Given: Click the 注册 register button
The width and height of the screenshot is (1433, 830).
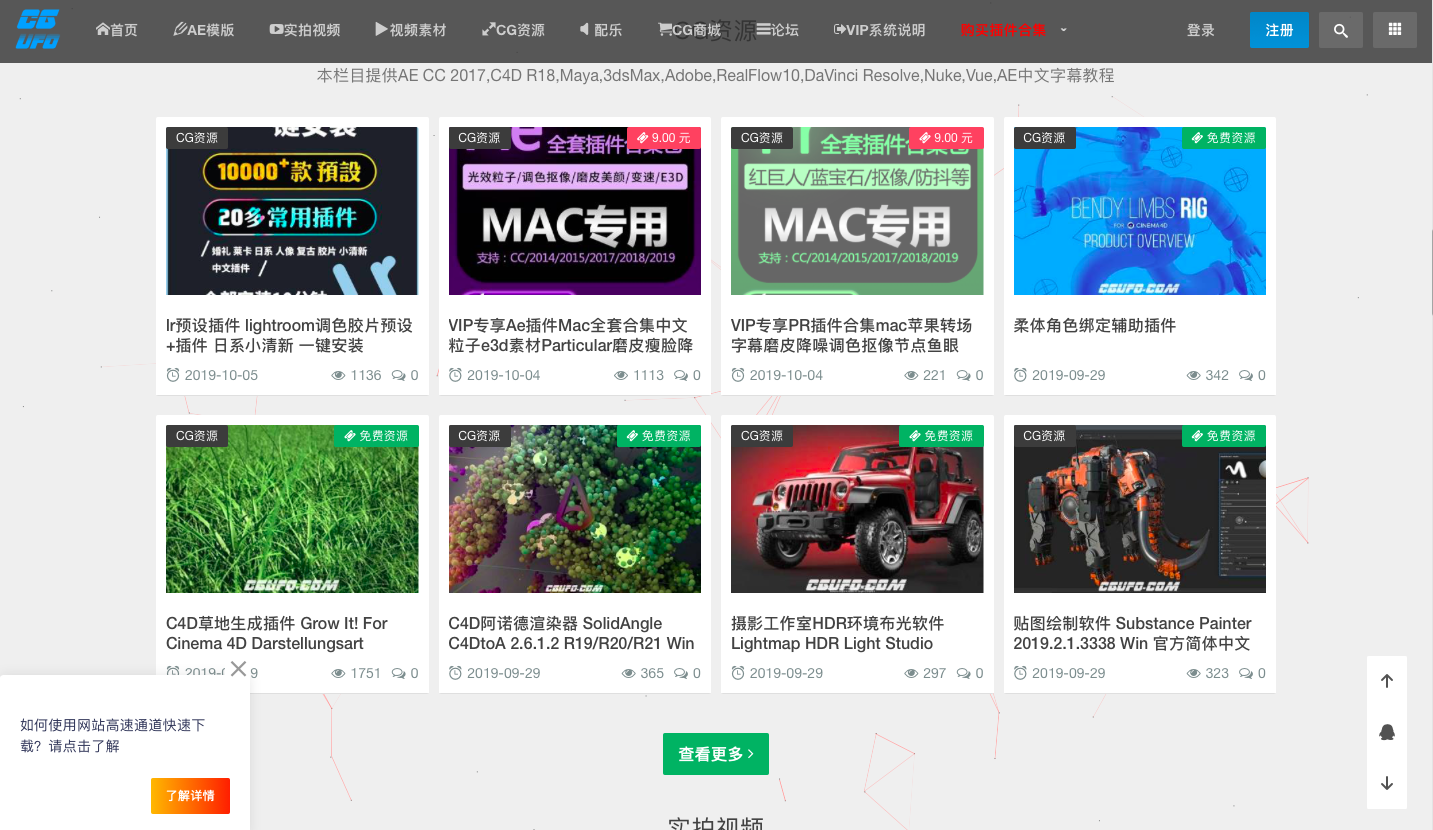Looking at the screenshot, I should click(x=1278, y=30).
